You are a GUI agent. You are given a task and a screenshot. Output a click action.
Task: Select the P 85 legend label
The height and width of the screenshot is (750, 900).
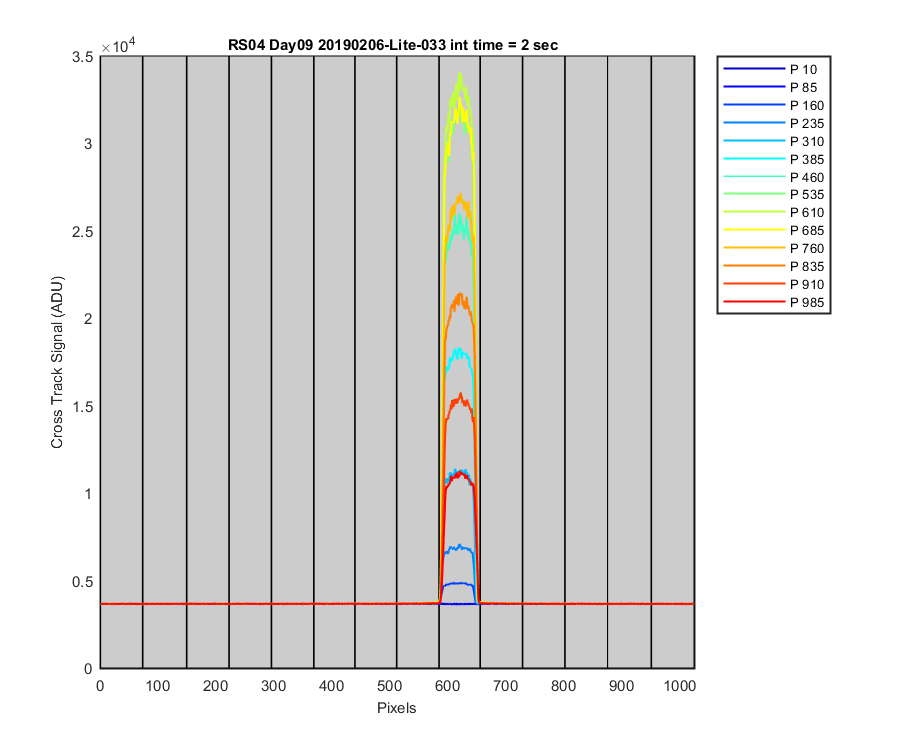tap(804, 88)
